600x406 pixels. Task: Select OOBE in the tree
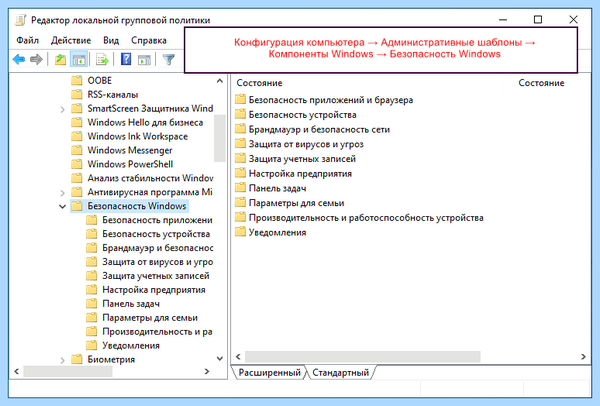tap(99, 80)
